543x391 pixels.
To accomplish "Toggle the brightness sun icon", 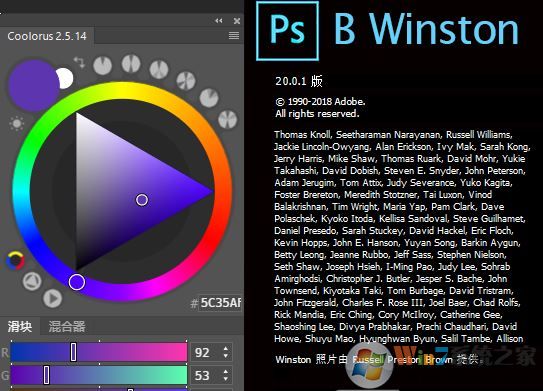I will (16, 124).
